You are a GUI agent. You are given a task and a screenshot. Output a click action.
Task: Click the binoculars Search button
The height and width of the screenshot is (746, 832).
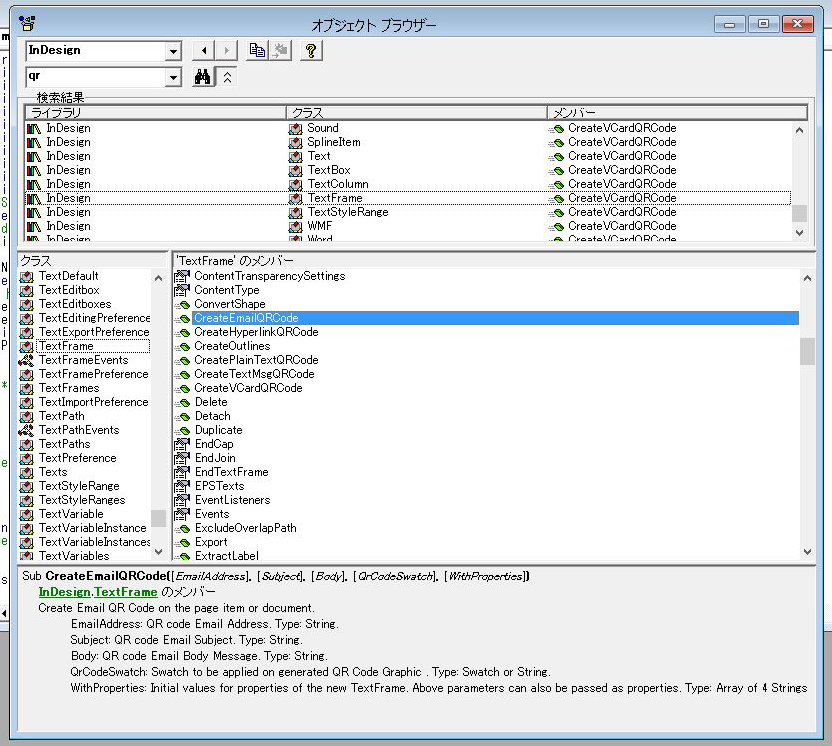203,77
